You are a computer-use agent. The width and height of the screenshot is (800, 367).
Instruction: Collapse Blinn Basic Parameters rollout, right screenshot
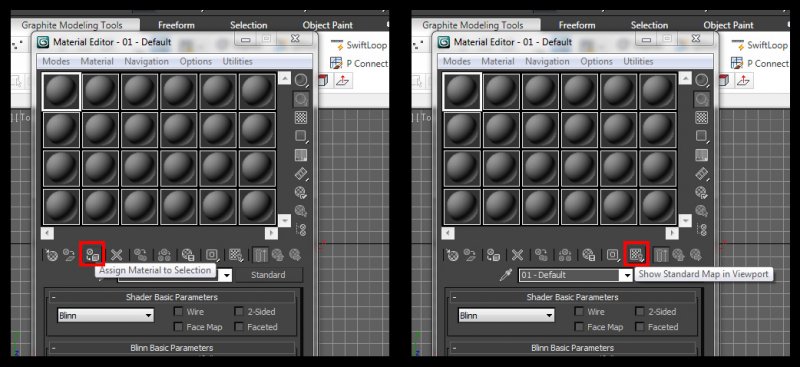571,348
